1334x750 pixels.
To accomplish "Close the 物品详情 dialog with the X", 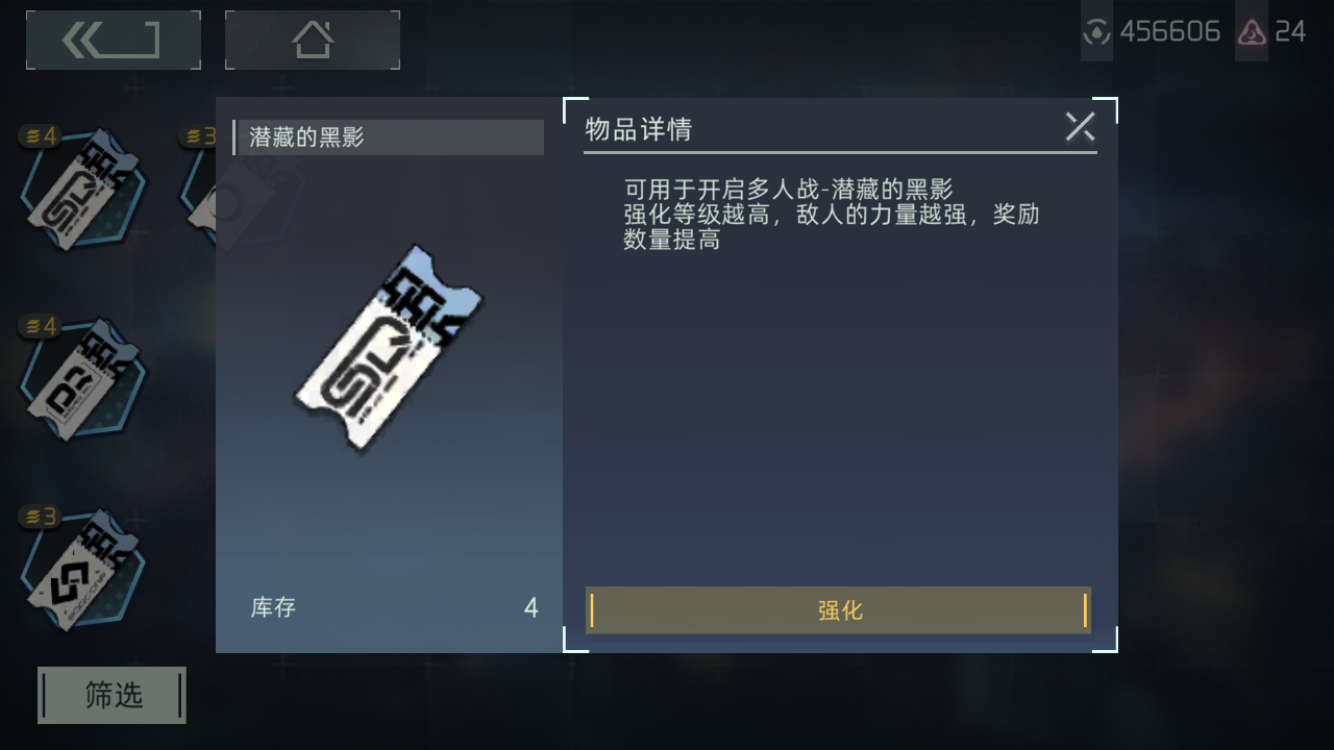I will [1080, 127].
